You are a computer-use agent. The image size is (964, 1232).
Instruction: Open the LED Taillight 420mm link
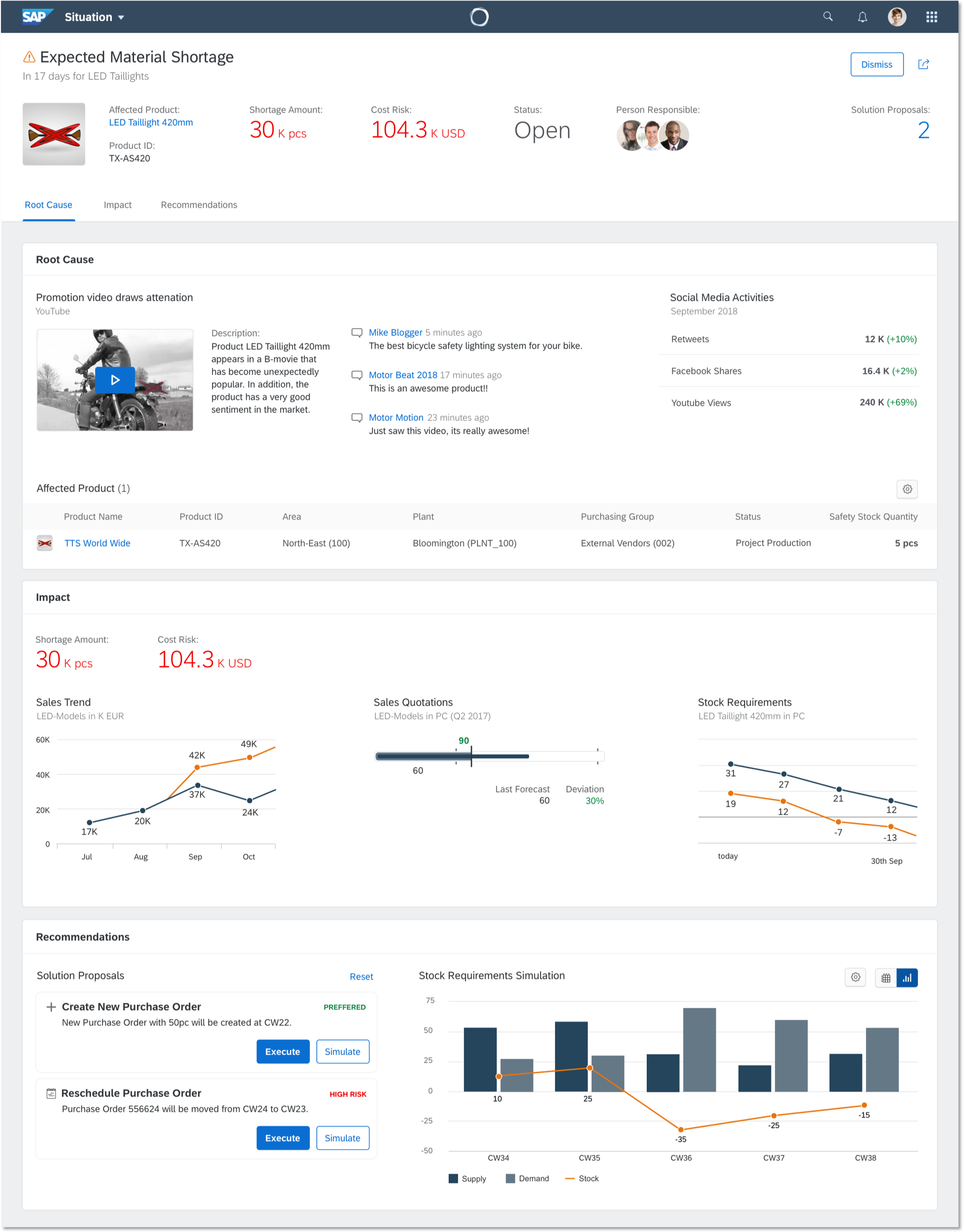151,122
